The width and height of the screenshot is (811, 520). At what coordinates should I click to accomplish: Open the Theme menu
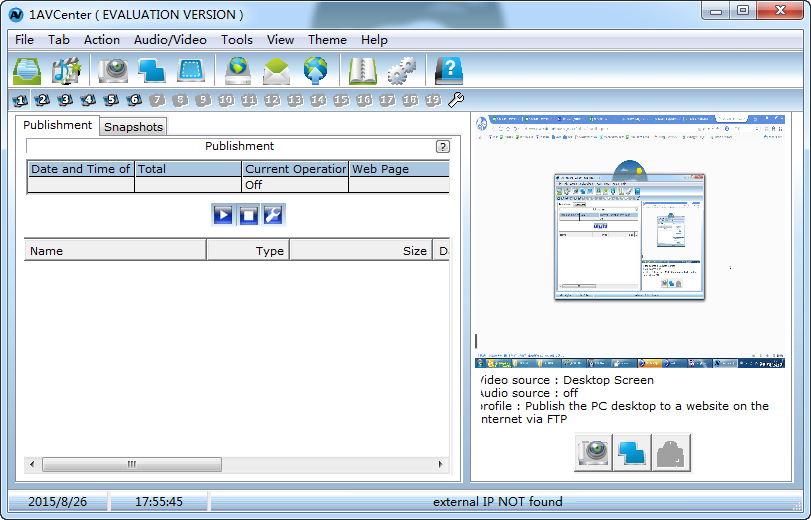click(327, 40)
